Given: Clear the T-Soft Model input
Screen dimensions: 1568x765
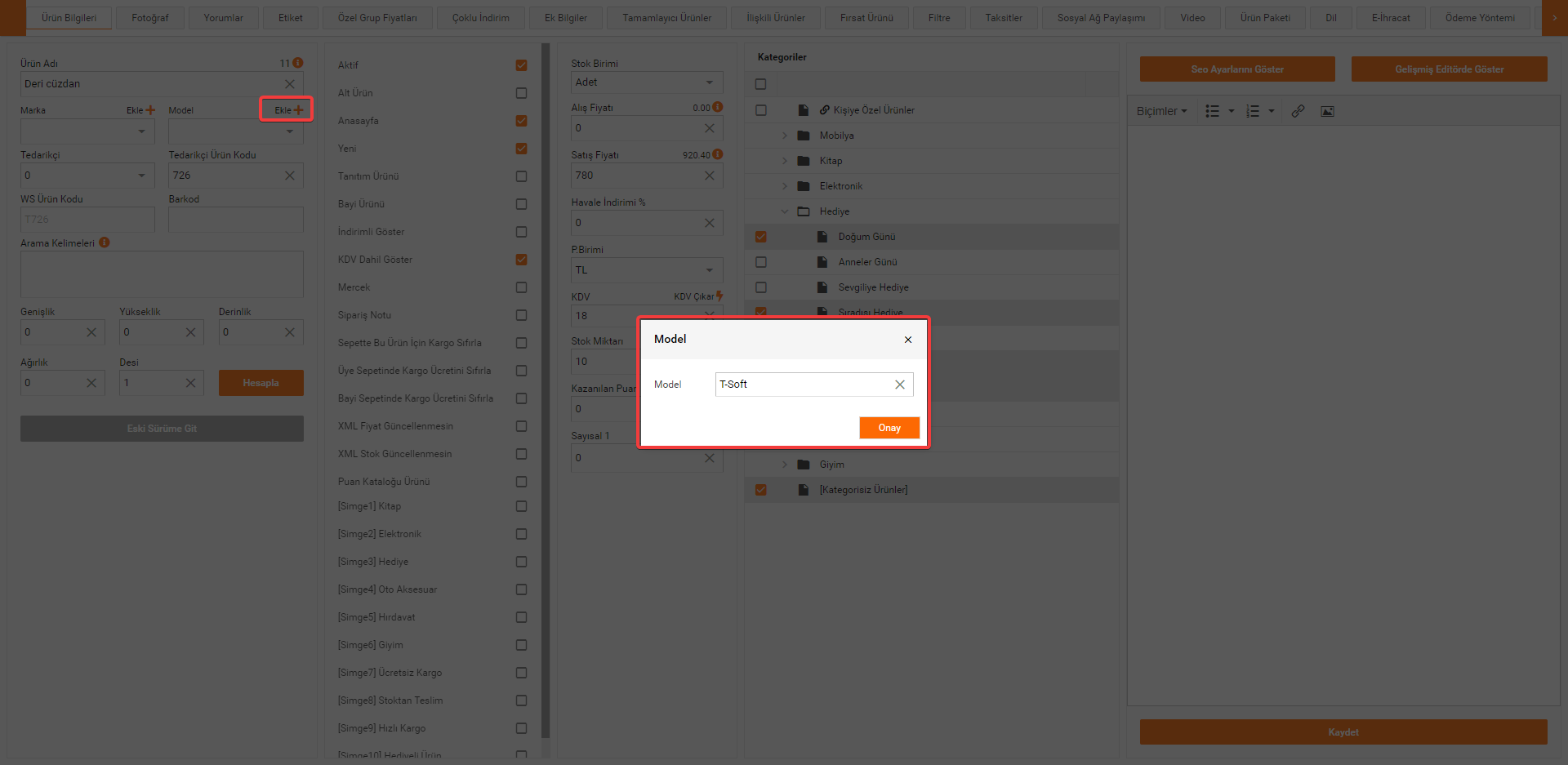Looking at the screenshot, I should 900,385.
